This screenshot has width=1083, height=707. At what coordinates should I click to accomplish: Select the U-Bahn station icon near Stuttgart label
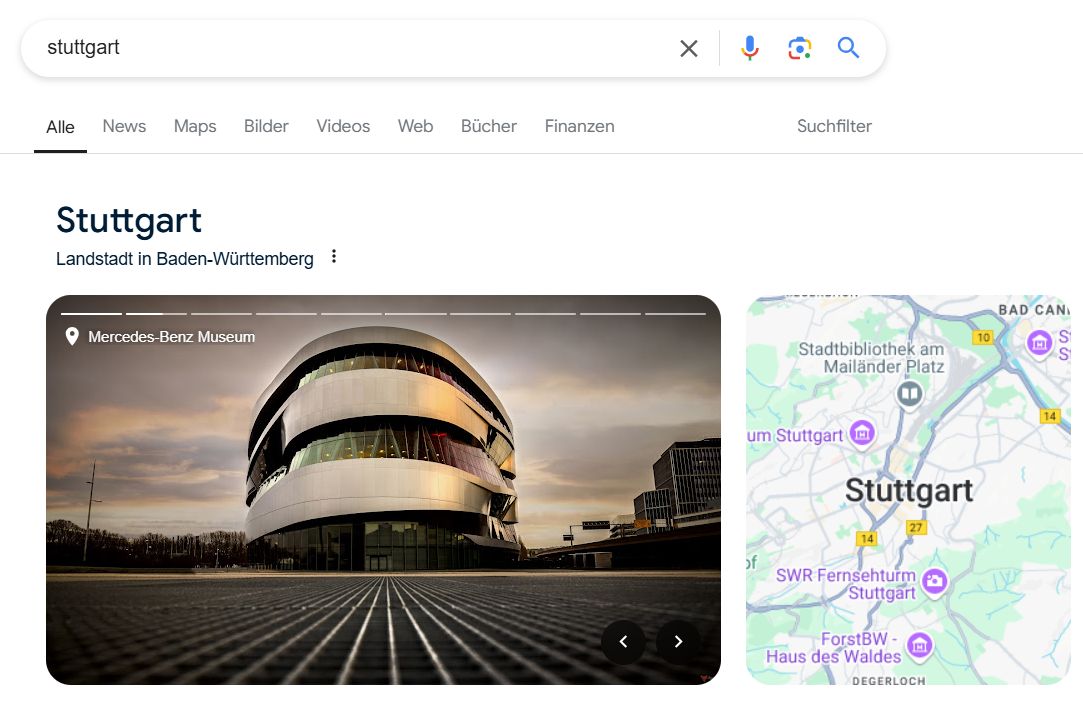(908, 394)
